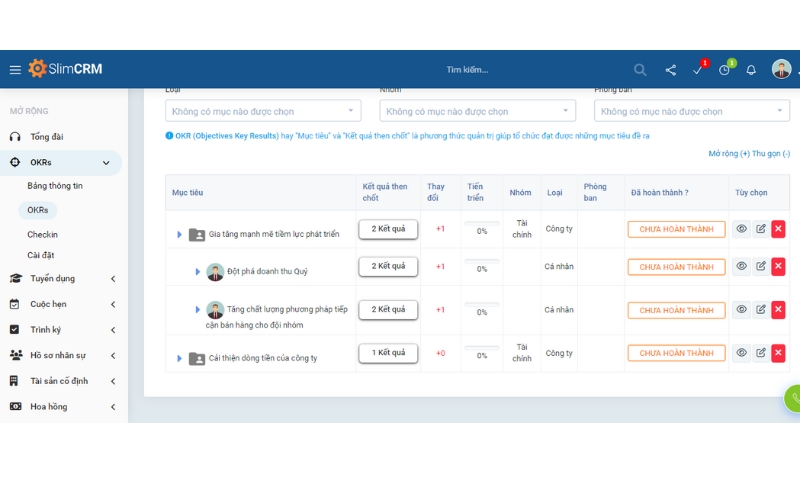Viewport: 800px width, 500px height.
Task: Open the tasks checkmark icon
Action: (x=697, y=70)
